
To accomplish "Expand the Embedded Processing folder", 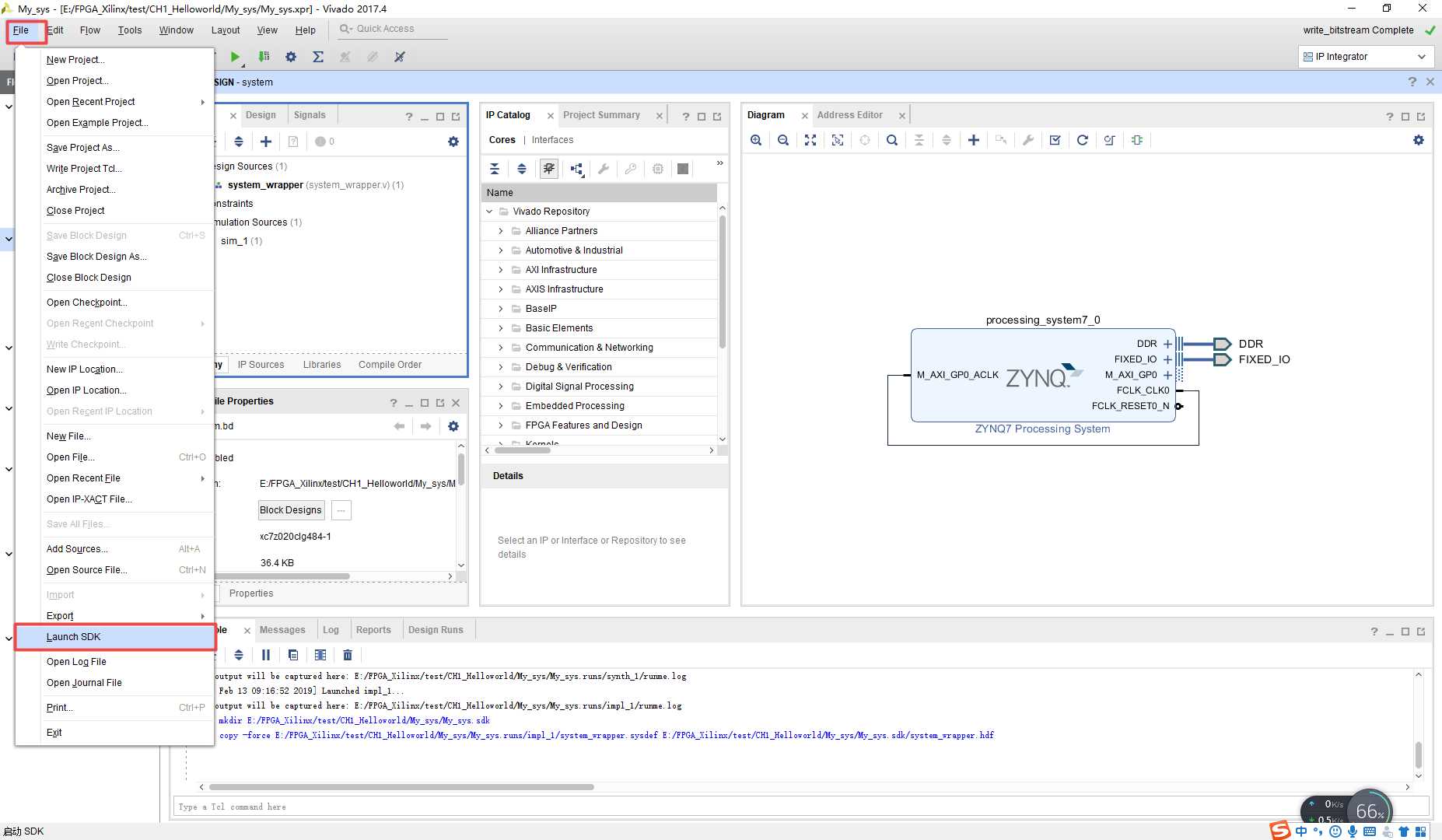I will (x=501, y=406).
